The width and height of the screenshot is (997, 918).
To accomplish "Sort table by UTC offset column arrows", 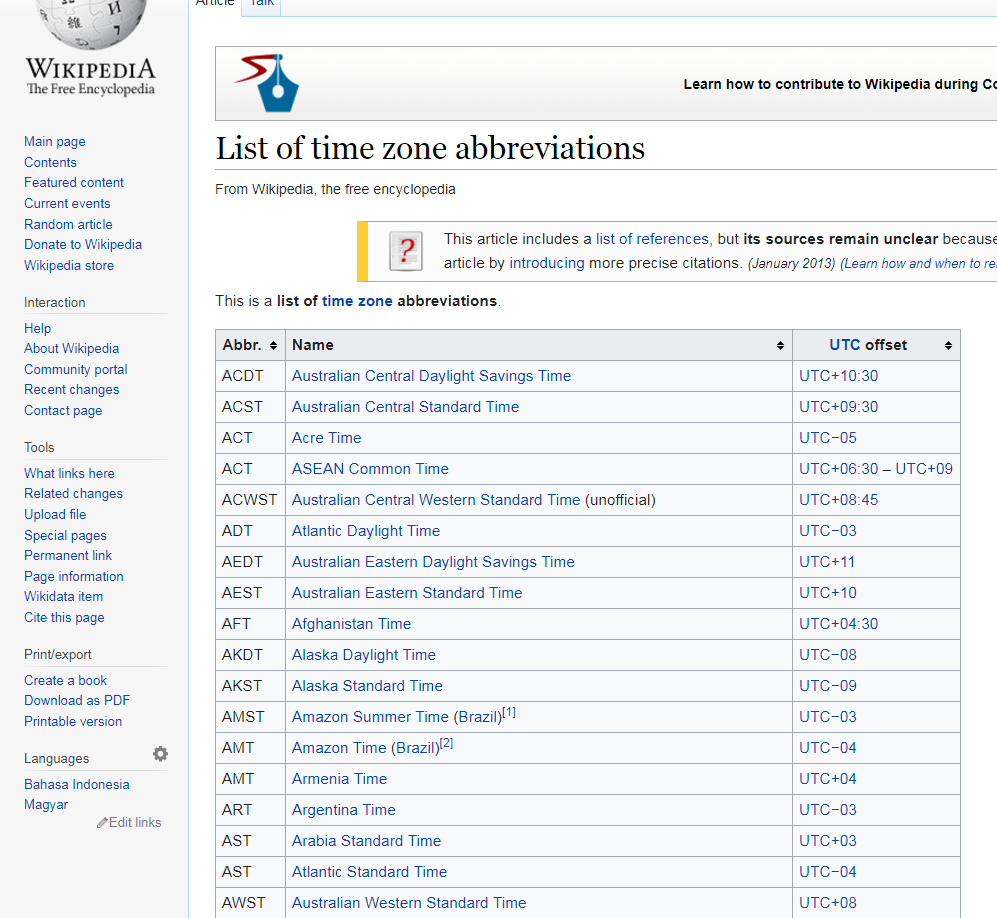I will click(948, 346).
